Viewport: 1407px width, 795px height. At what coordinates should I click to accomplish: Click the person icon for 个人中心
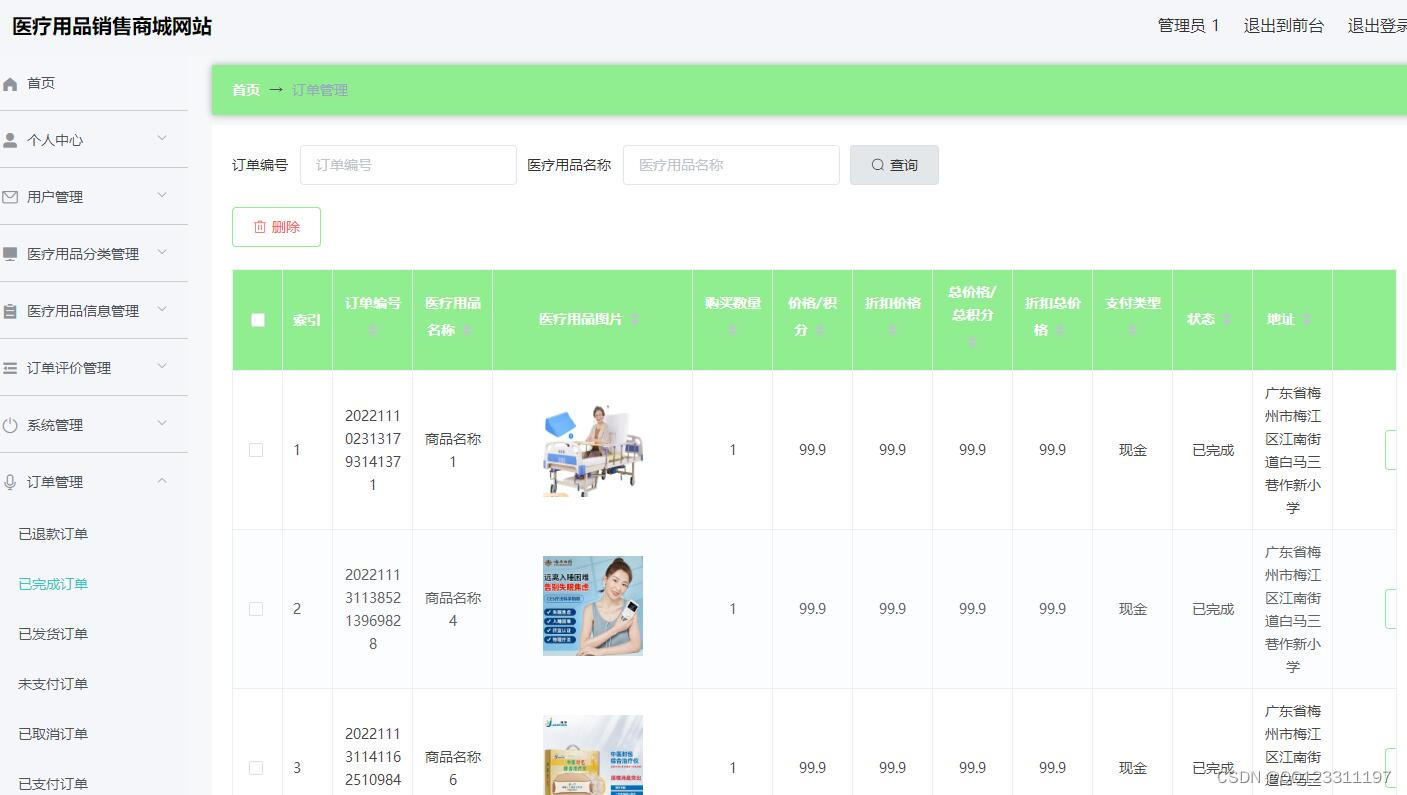10,141
